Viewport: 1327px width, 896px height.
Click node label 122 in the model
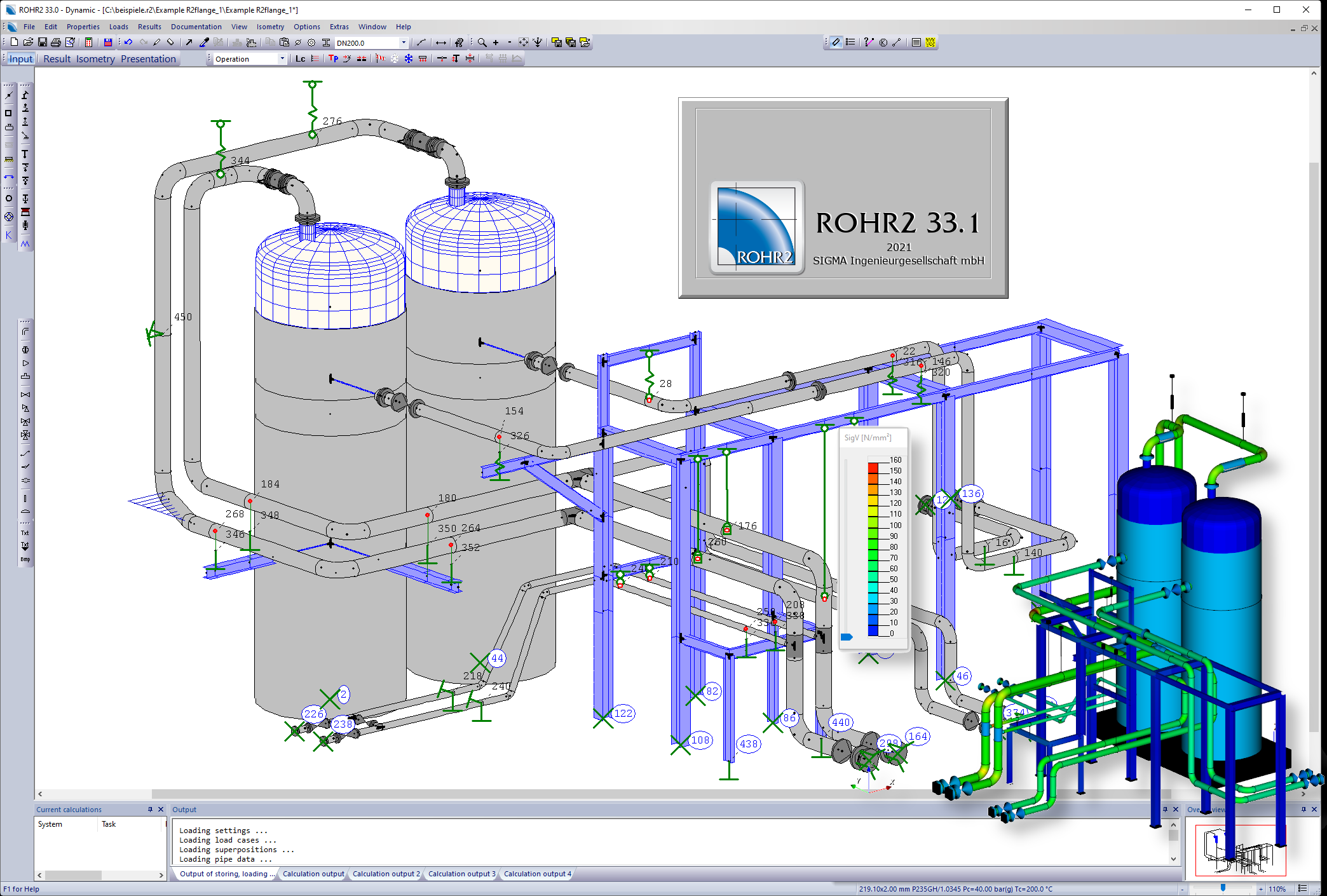[623, 714]
